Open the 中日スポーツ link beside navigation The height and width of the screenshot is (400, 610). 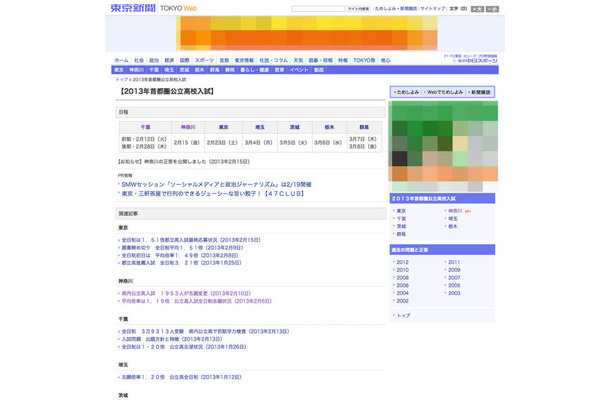478,61
